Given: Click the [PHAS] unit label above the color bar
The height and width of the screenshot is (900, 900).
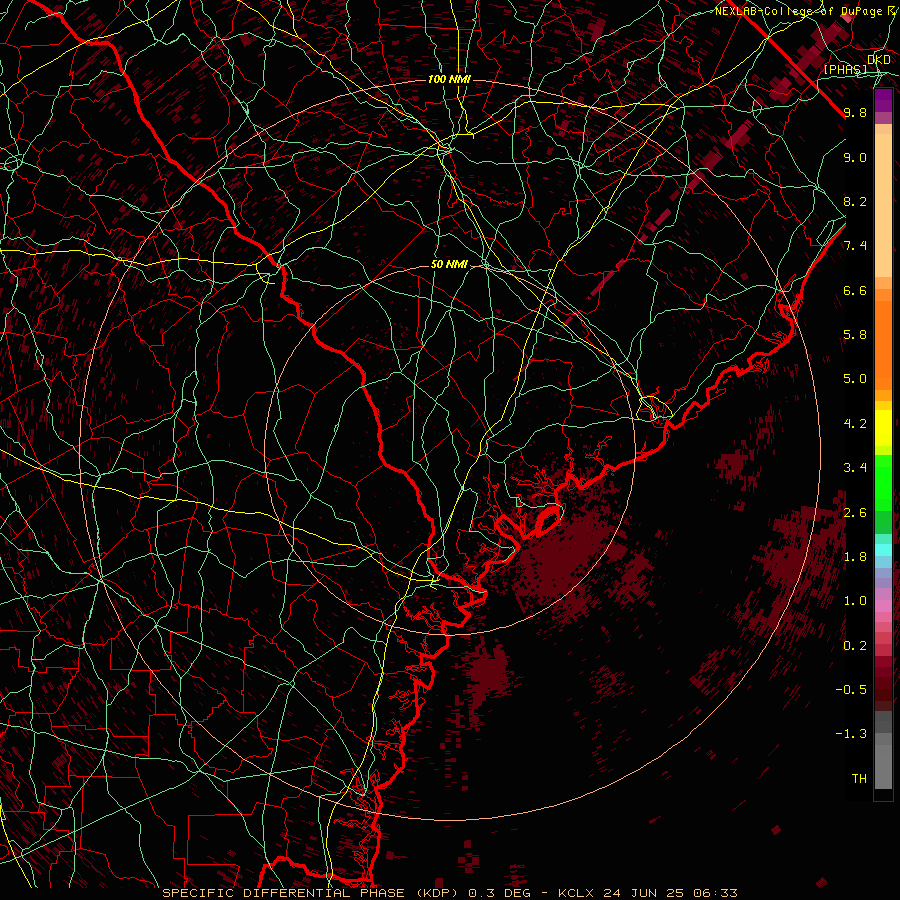Looking at the screenshot, I should (x=845, y=69).
